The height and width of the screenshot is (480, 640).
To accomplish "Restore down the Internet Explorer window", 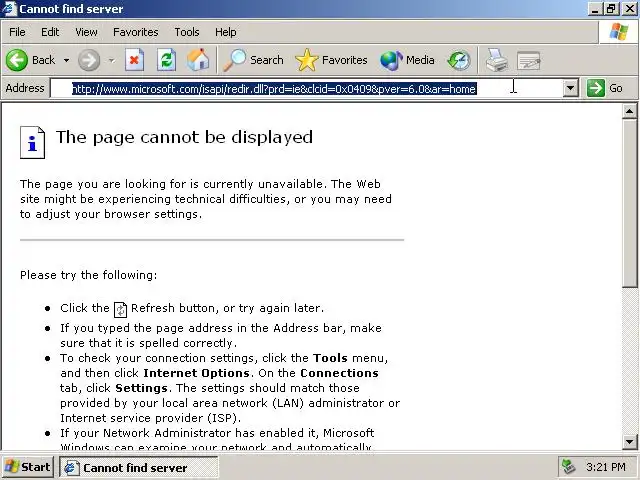I will (x=611, y=9).
